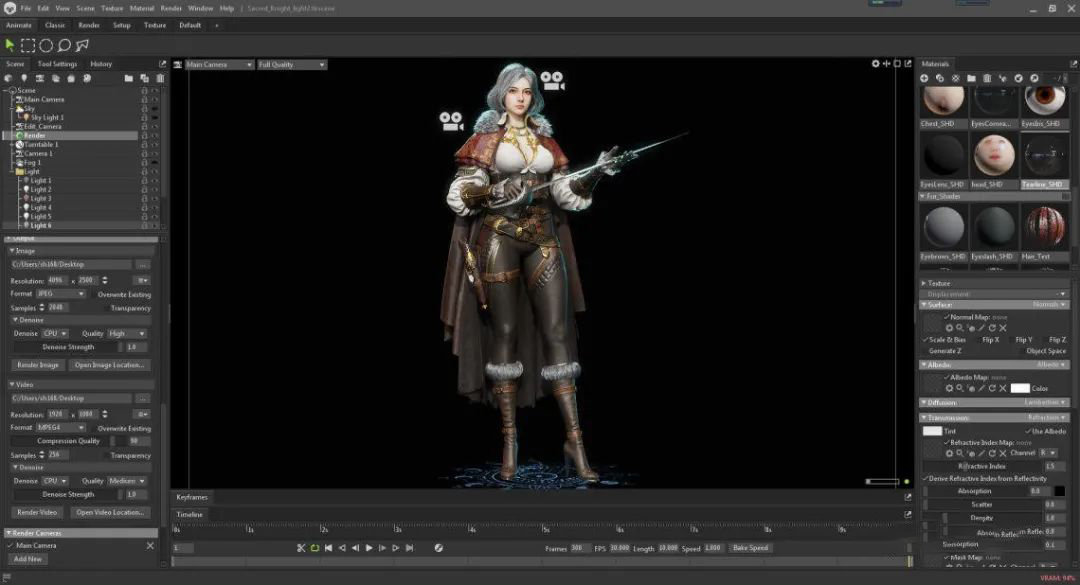This screenshot has height=585, width=1080.
Task: Jump to first frame of timeline
Action: point(329,548)
